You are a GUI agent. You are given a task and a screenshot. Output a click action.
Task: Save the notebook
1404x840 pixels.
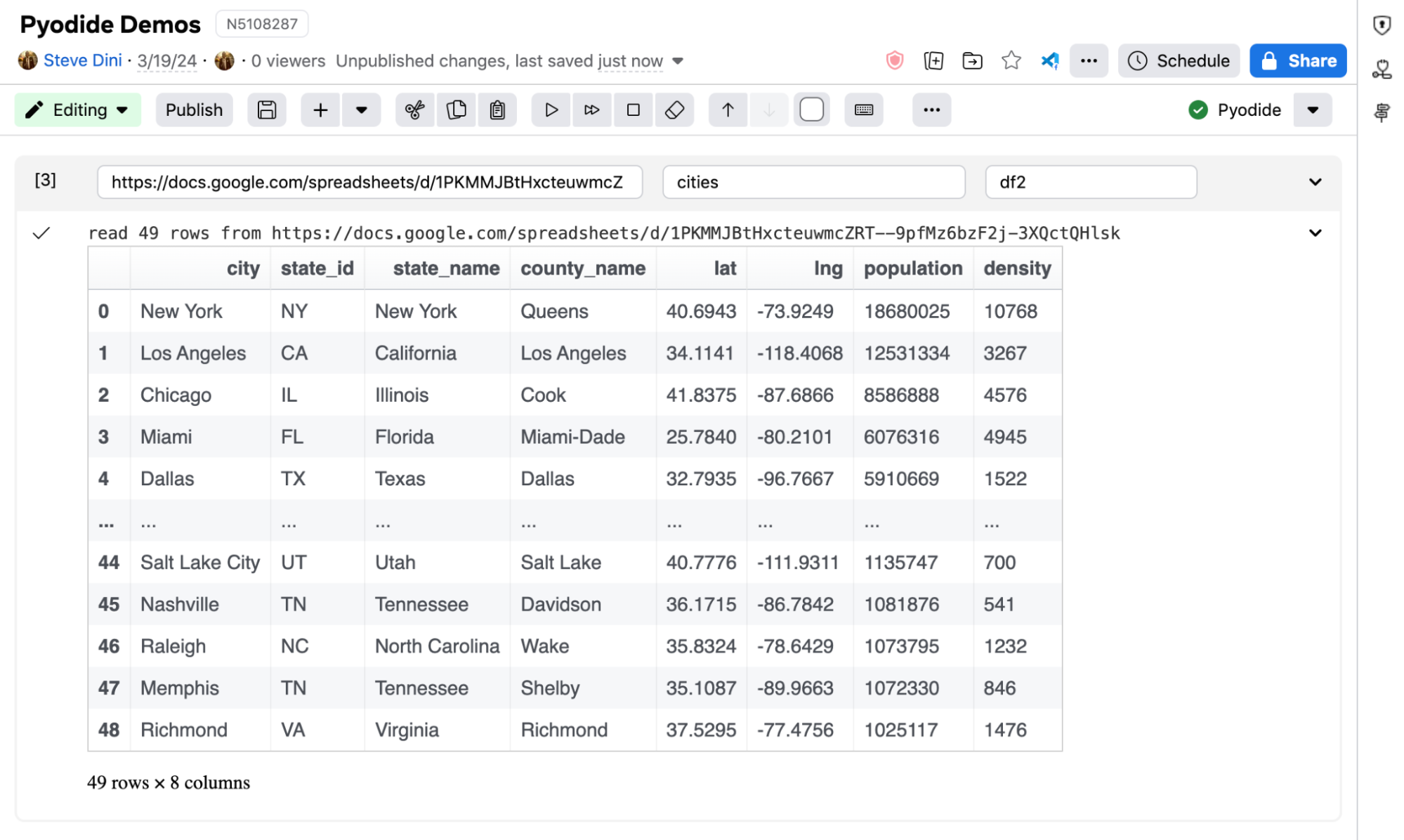click(266, 110)
